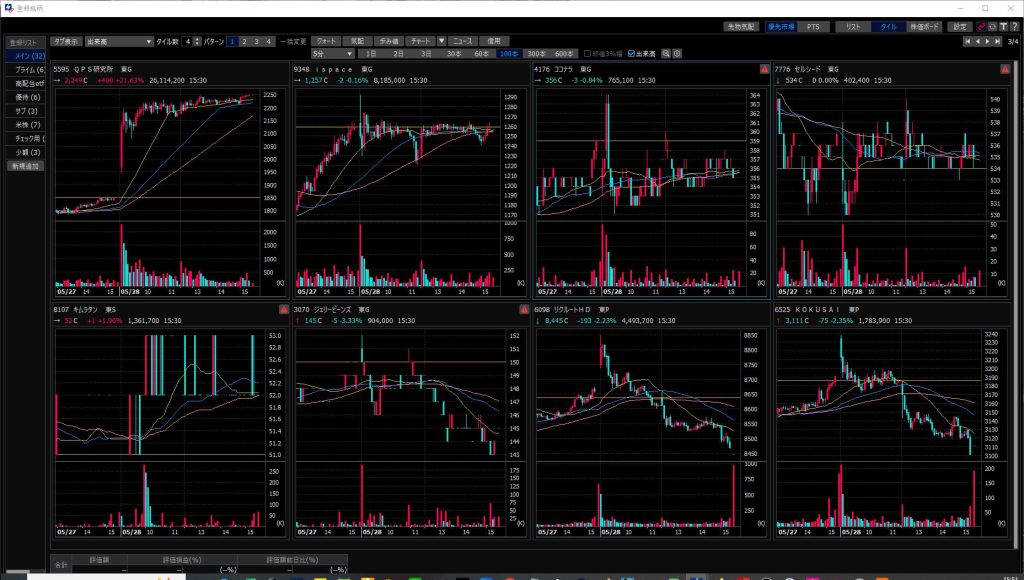
Task: Select the 高配当etf list tab
Action: (26, 84)
